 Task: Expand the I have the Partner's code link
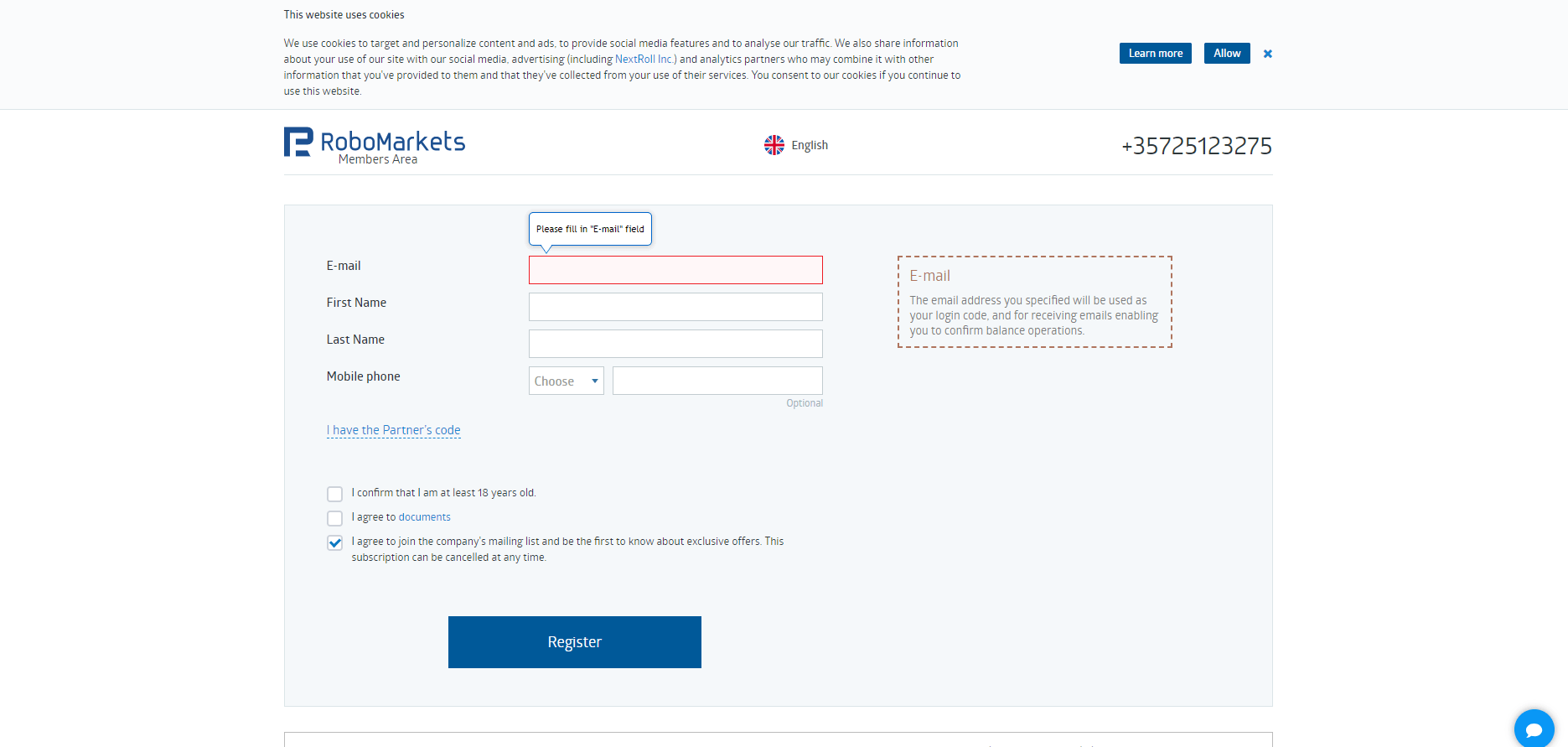394,430
